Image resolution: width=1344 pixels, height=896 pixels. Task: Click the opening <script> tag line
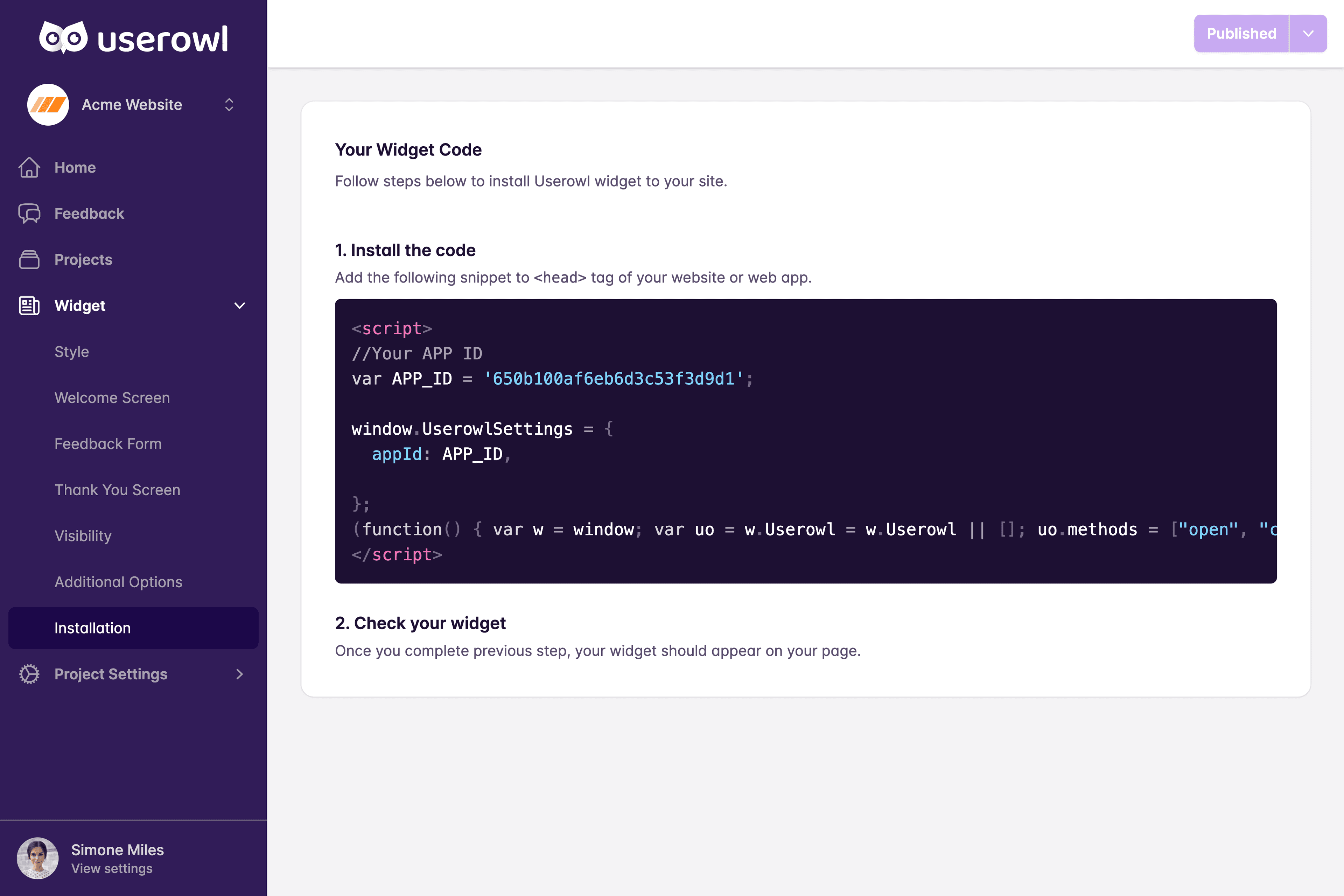point(392,328)
